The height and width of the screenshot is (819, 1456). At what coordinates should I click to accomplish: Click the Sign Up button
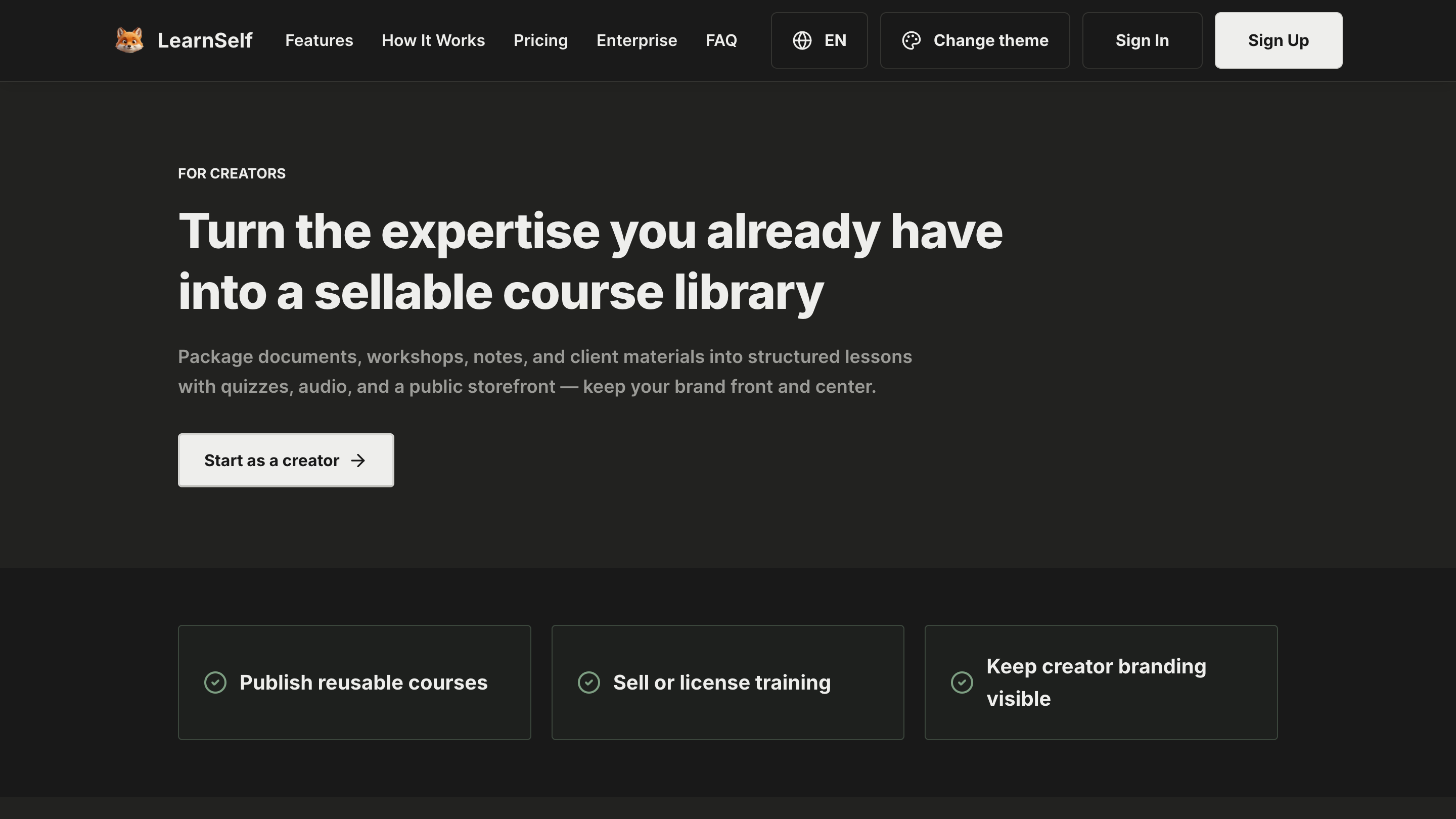[x=1278, y=40]
